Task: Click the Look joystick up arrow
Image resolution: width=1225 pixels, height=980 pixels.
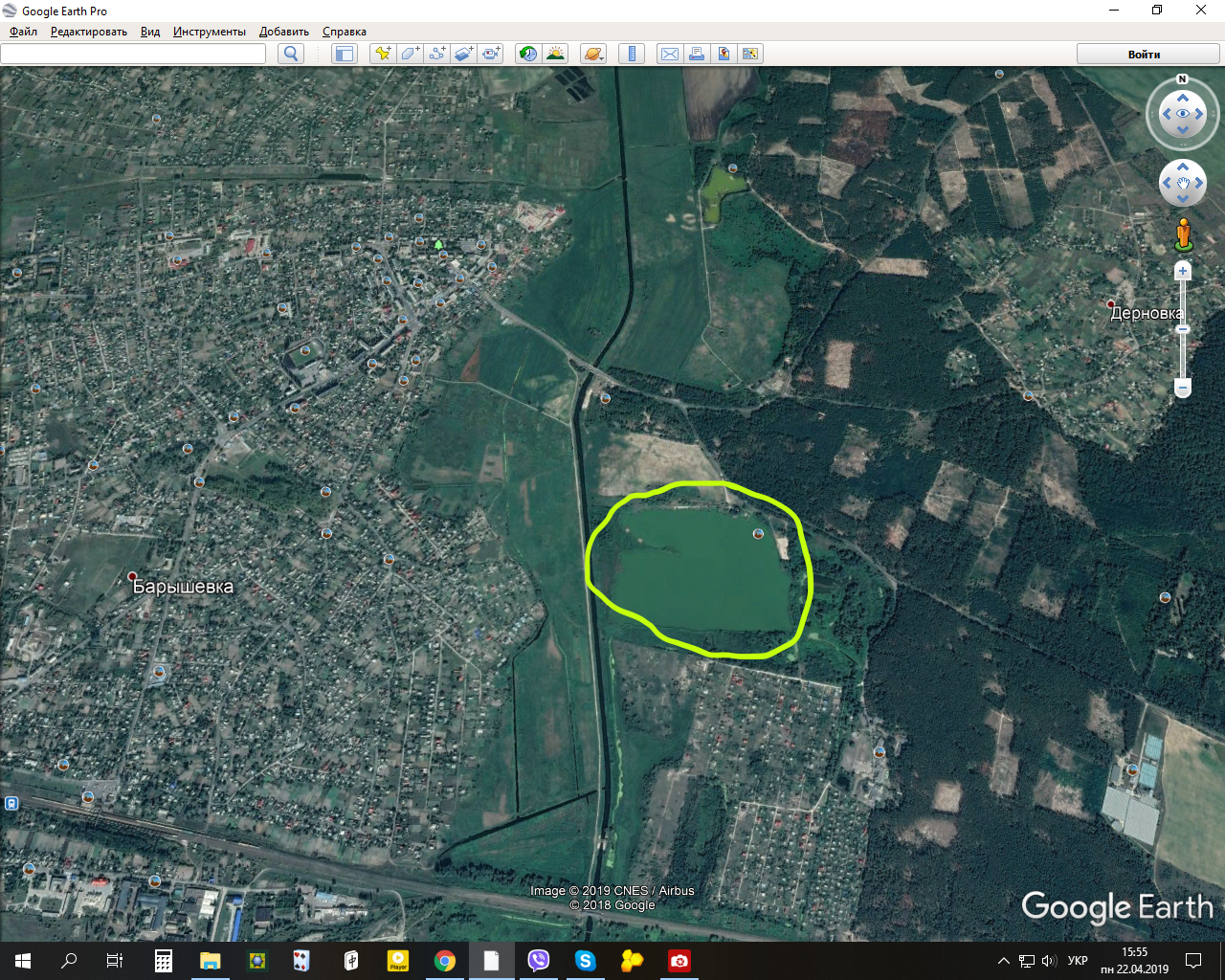Action: (x=1183, y=98)
